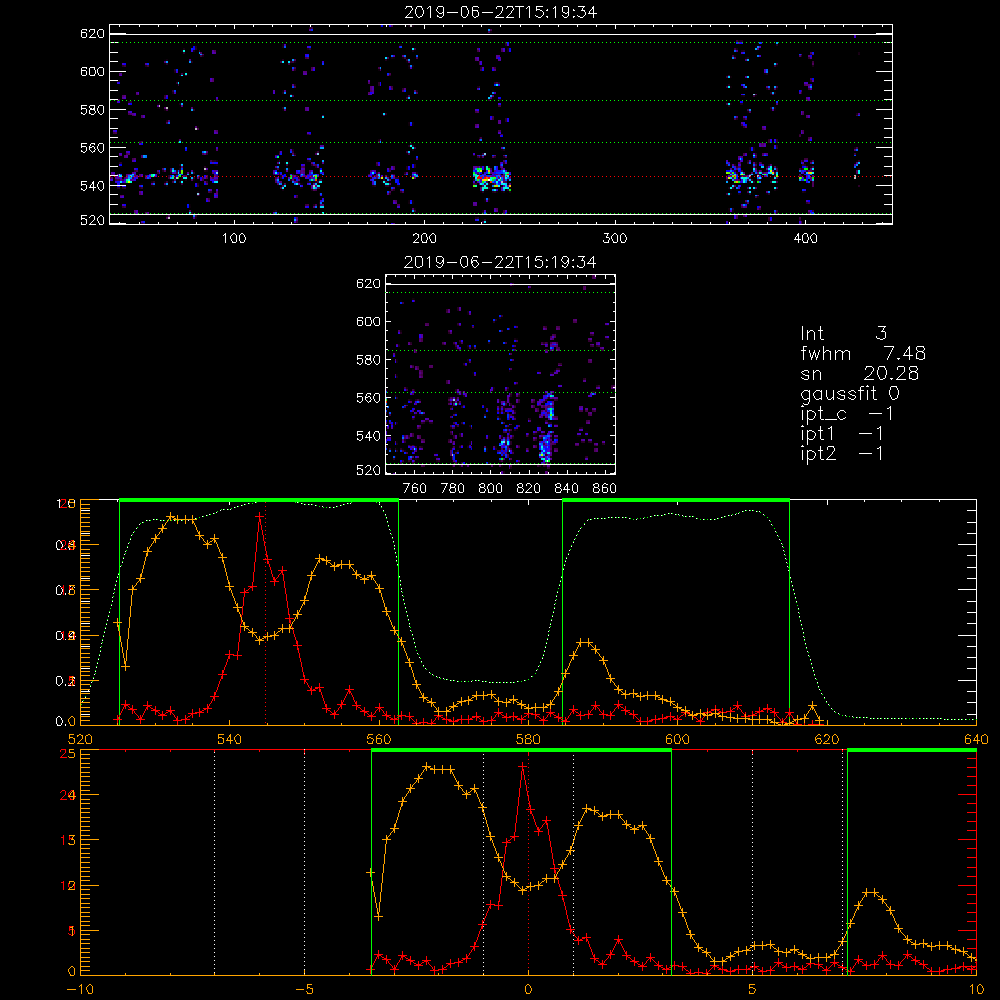1000x1000 pixels.
Task: Select the 'ipt1 -1' line
Action: coord(842,434)
